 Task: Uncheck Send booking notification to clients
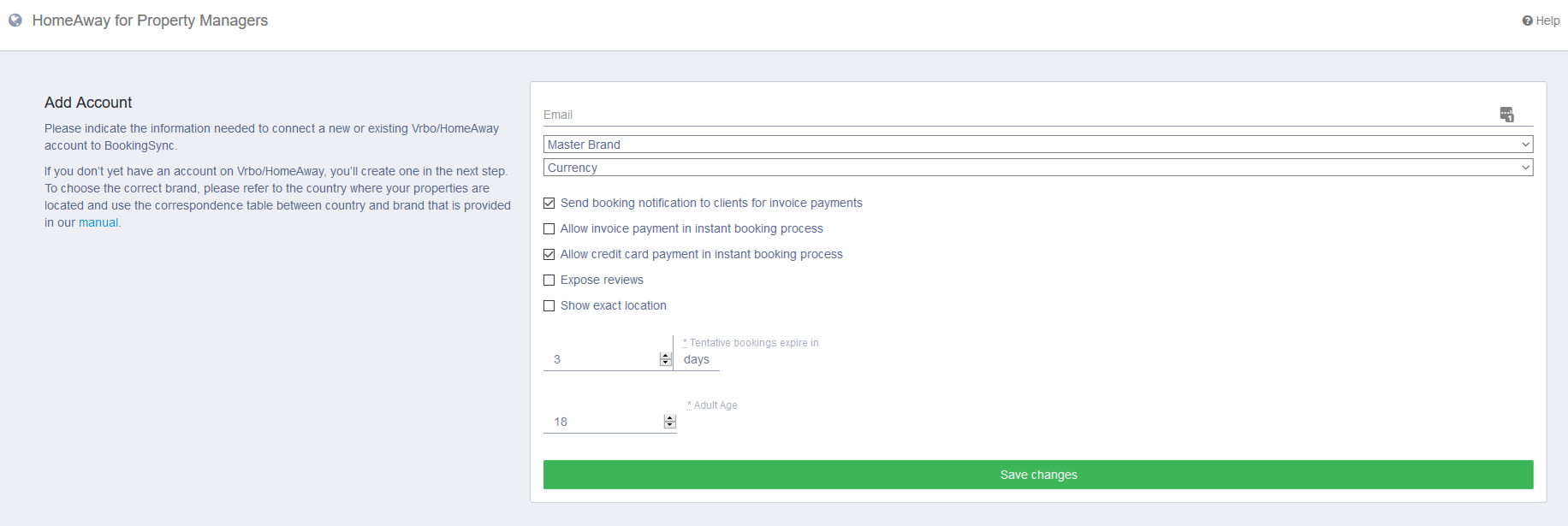[x=549, y=204]
